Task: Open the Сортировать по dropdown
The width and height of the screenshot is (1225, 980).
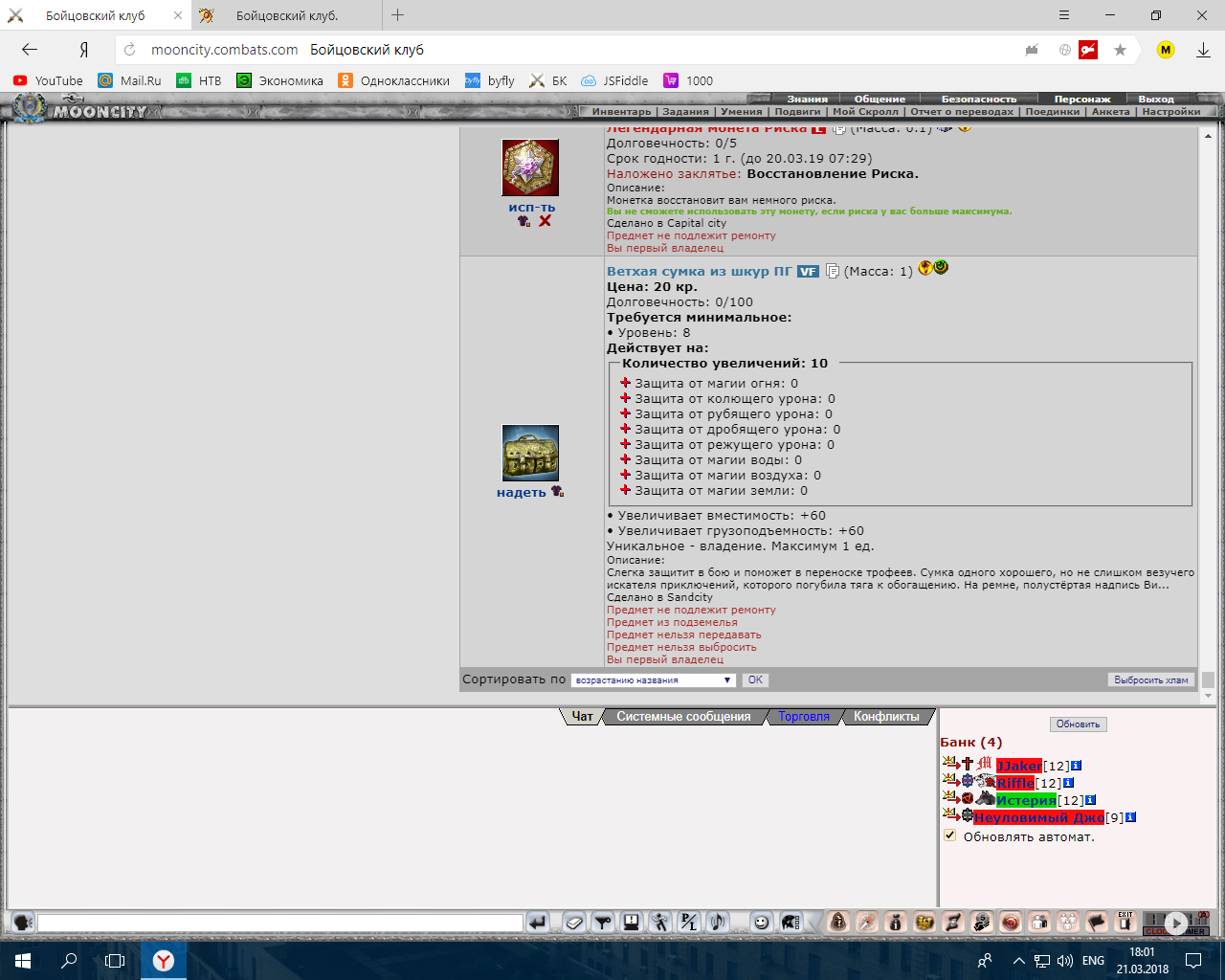Action: click(653, 680)
